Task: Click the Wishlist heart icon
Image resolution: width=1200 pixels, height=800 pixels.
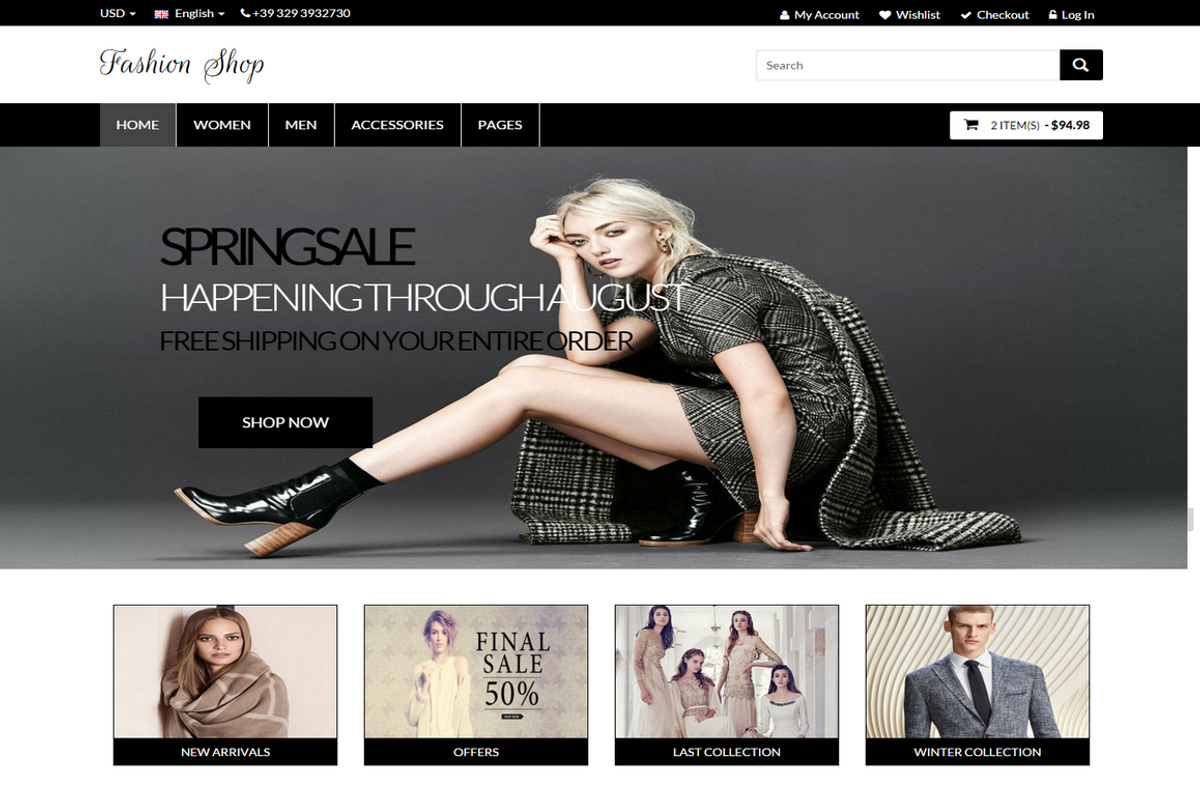Action: pos(885,15)
